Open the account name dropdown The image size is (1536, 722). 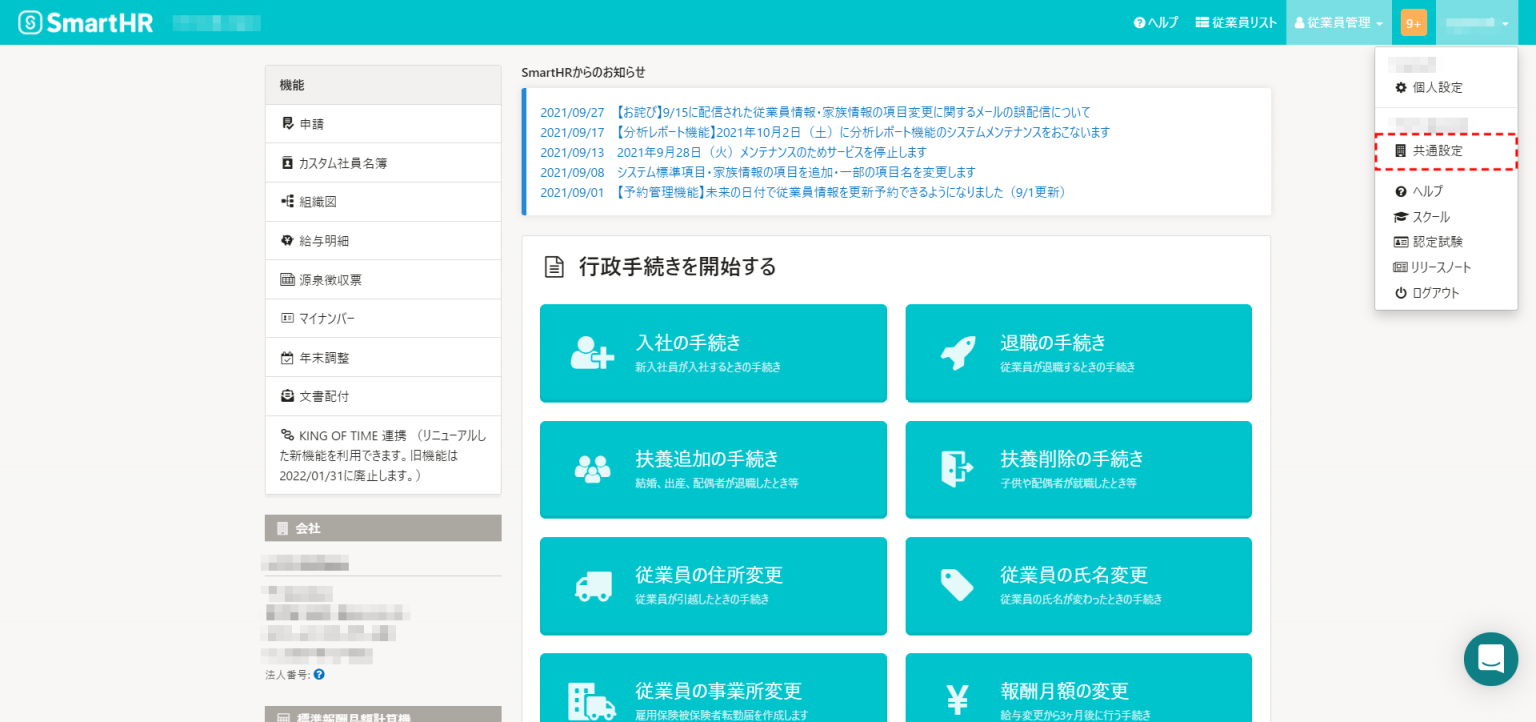point(1477,22)
